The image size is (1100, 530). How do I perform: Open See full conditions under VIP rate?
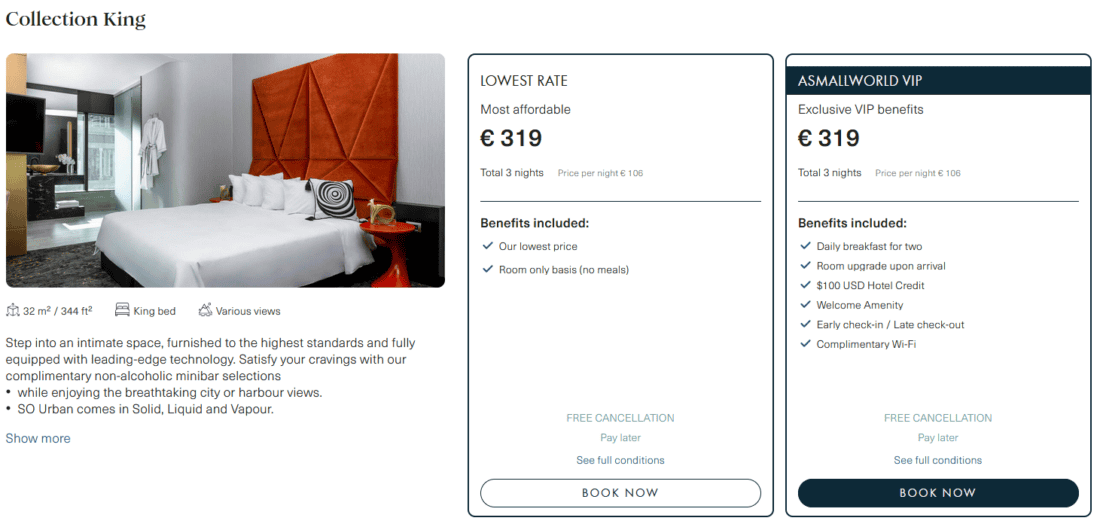pyautogui.click(x=938, y=461)
